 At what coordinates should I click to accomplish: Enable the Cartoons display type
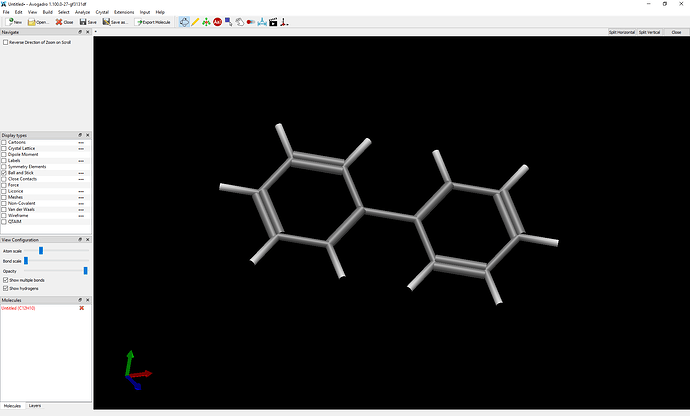click(x=4, y=142)
